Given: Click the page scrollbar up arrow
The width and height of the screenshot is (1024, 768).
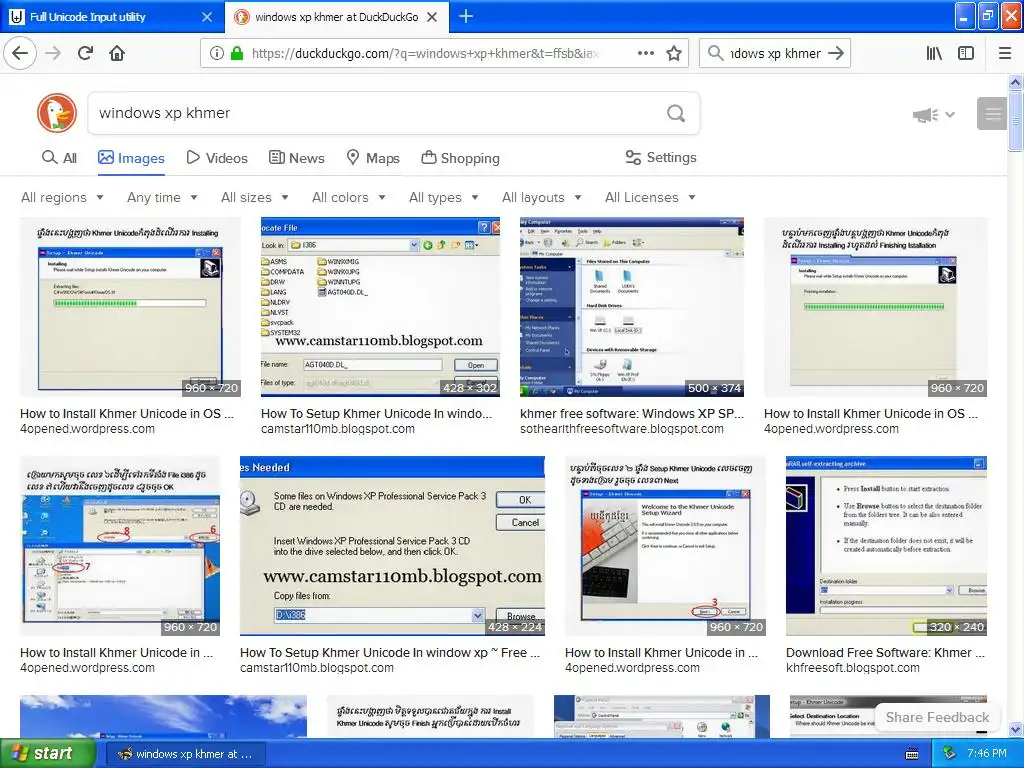Looking at the screenshot, I should (1015, 82).
